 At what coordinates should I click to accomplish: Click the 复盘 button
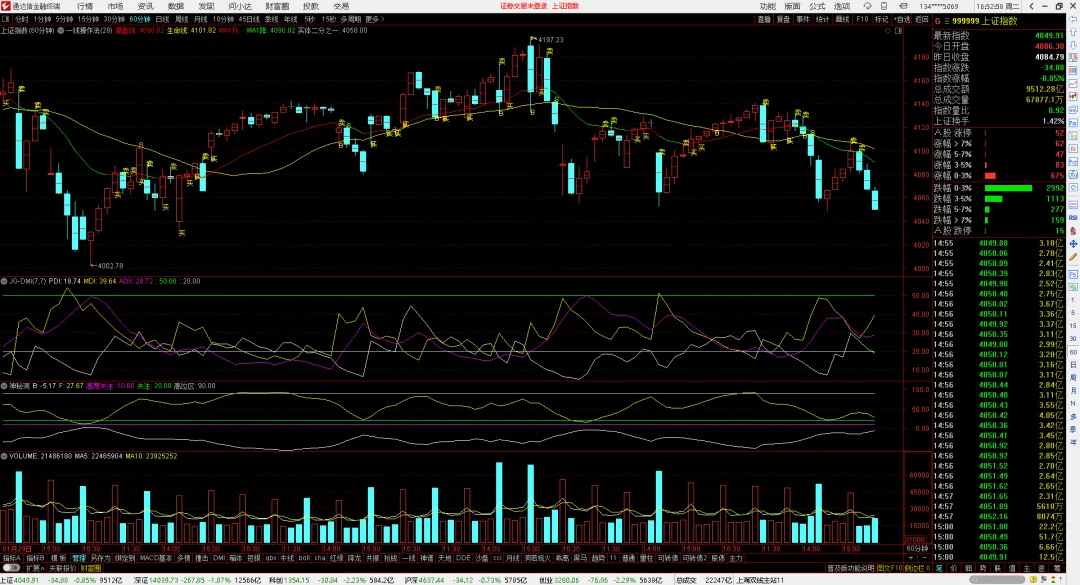pyautogui.click(x=783, y=19)
